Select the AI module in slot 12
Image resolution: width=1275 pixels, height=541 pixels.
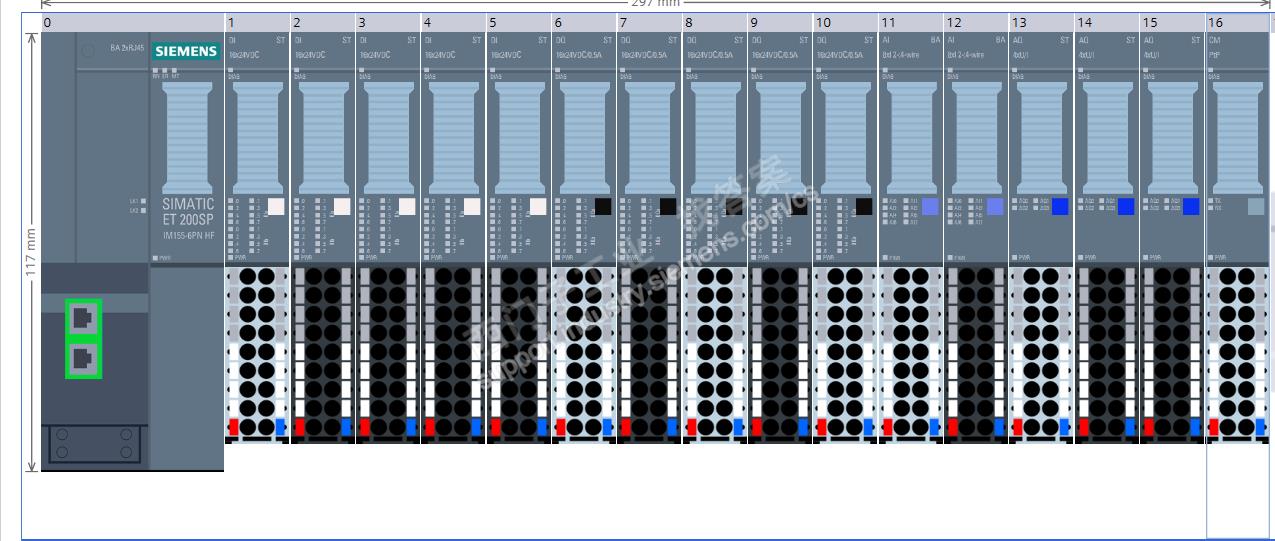976,148
